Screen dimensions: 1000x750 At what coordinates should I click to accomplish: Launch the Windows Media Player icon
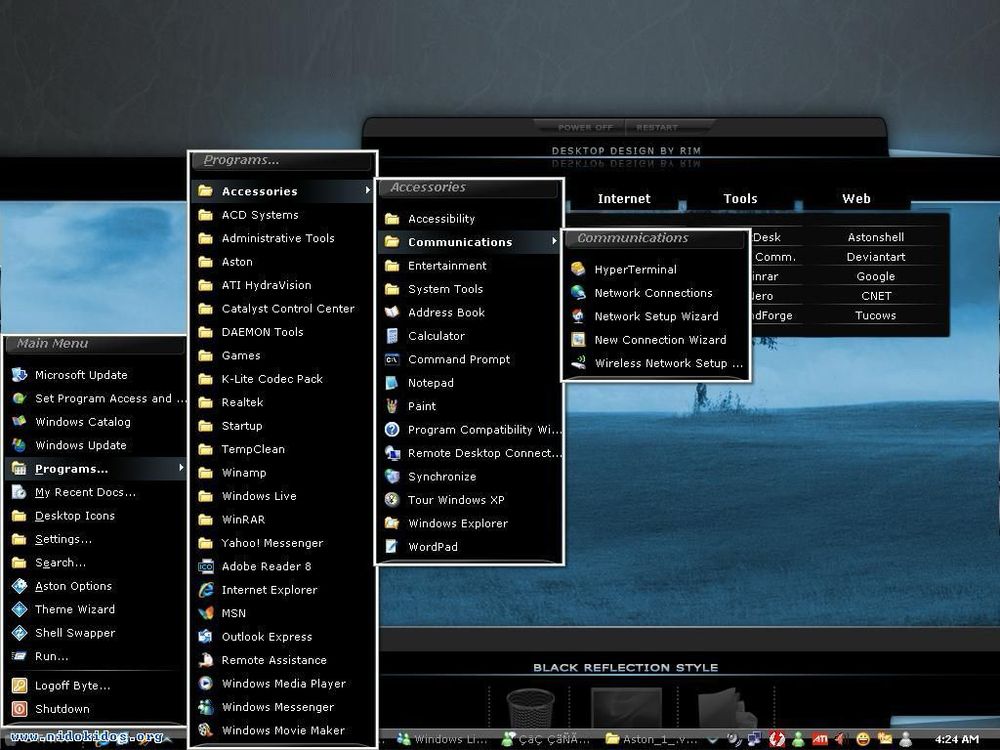click(x=205, y=683)
